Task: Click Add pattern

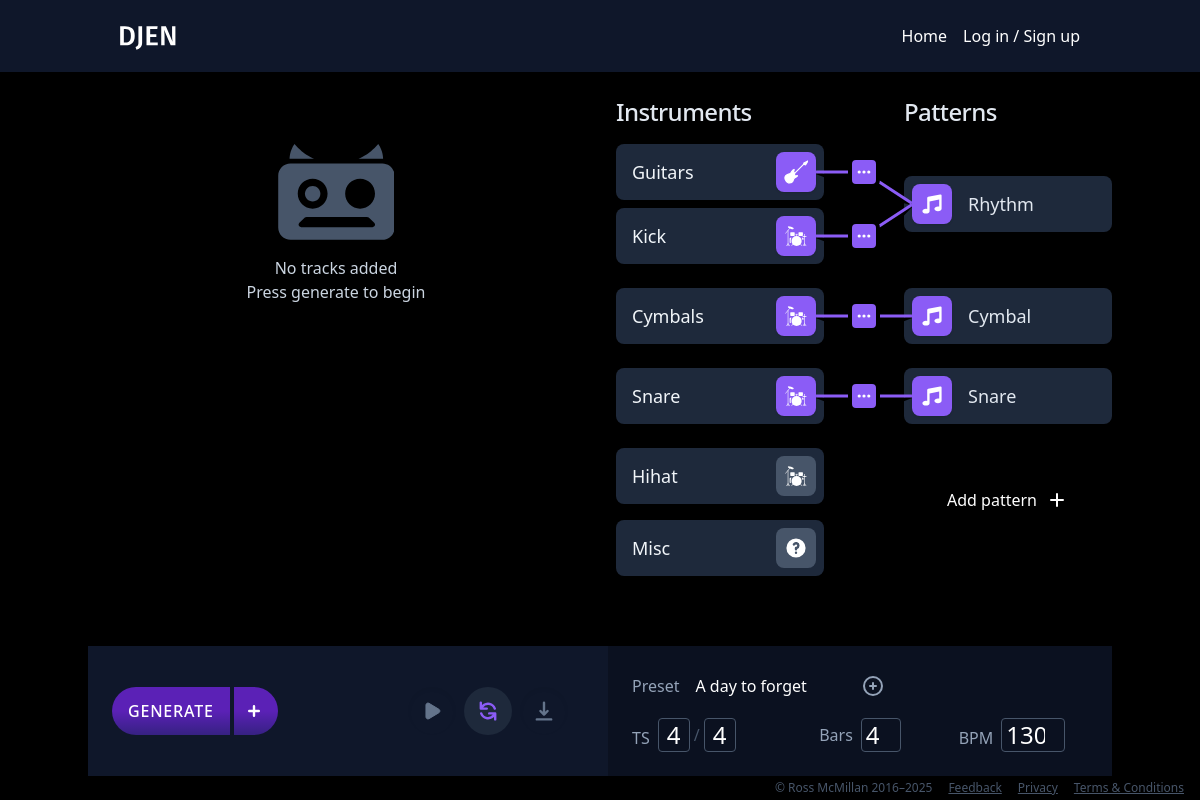Action: (x=1005, y=500)
